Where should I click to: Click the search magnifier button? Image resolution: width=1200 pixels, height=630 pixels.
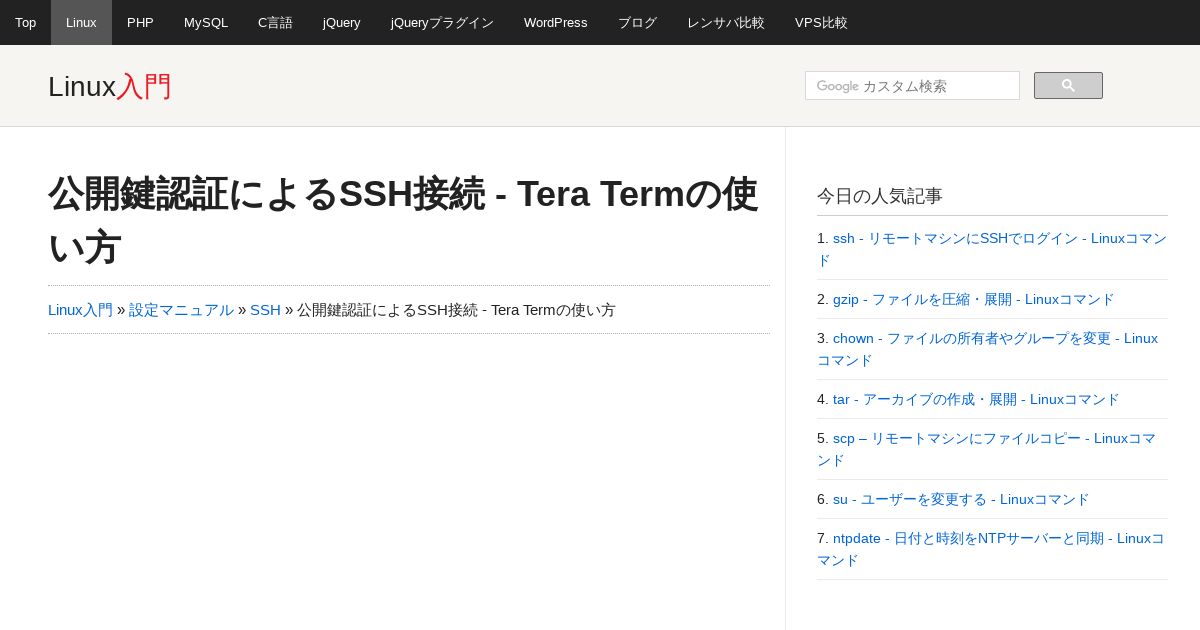pyautogui.click(x=1068, y=86)
